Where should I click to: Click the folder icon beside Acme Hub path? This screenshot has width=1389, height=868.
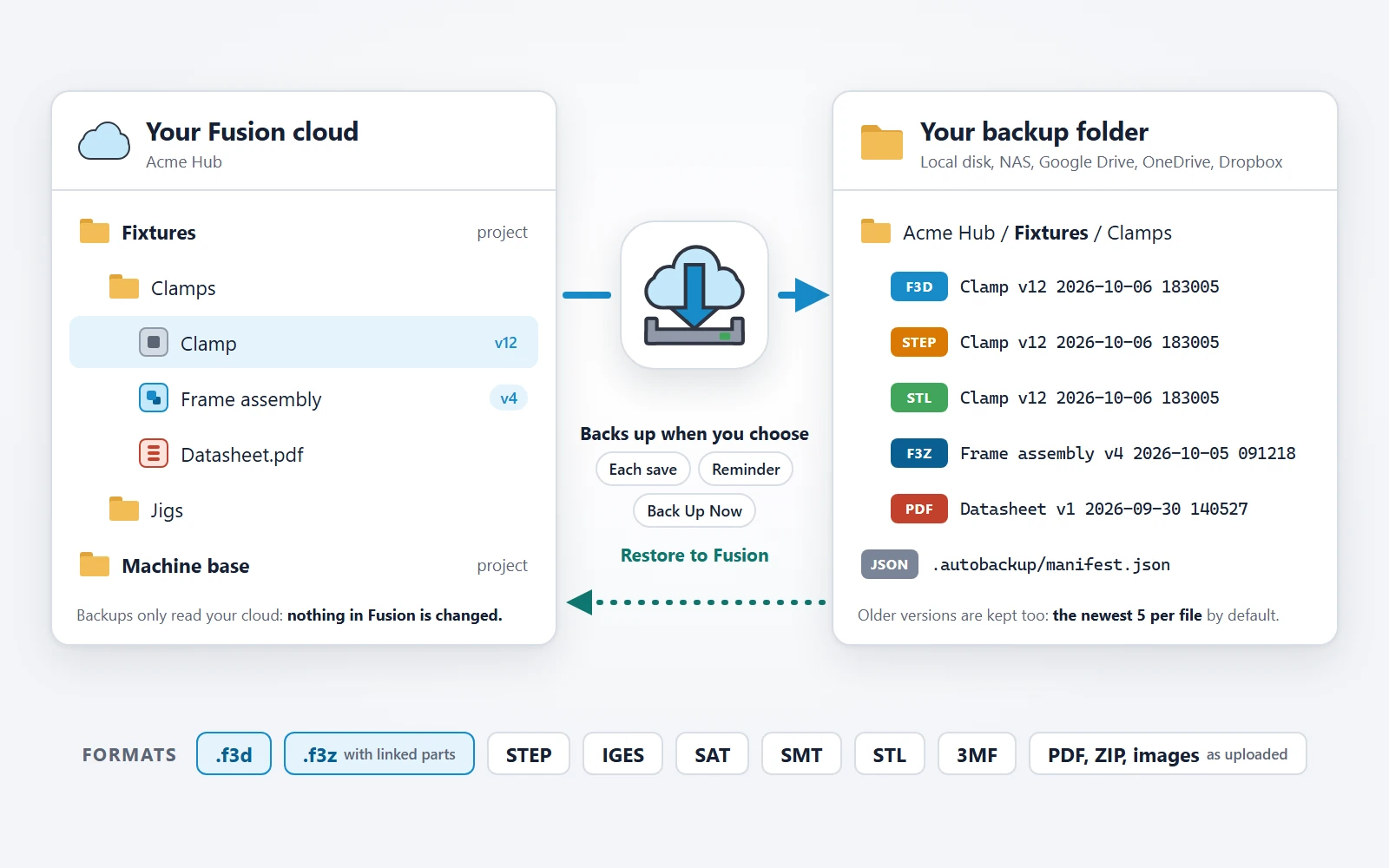click(876, 232)
